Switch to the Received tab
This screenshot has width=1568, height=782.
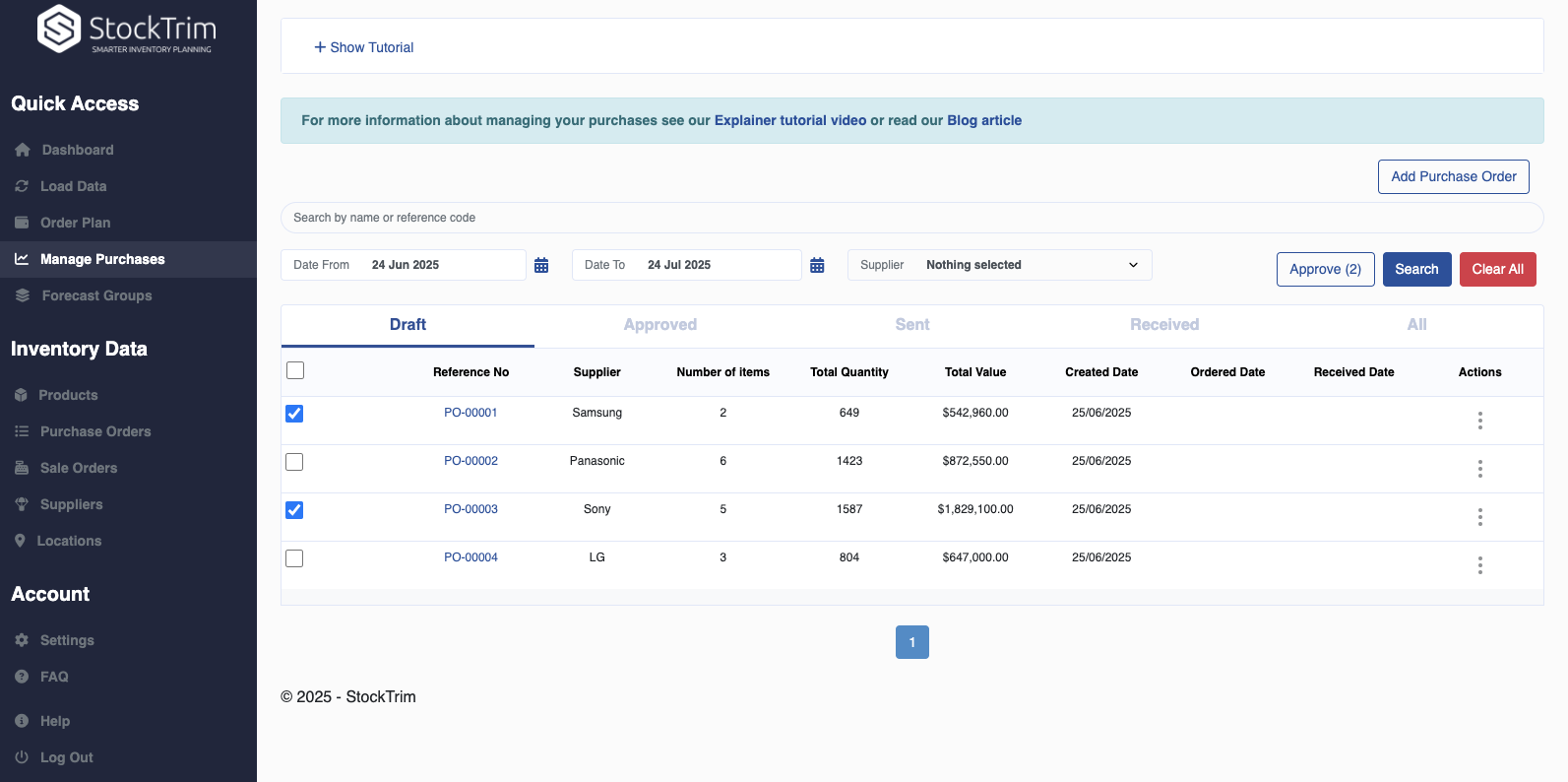click(1164, 325)
